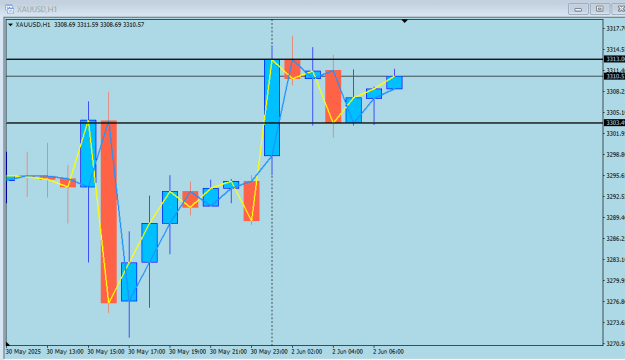Click the price axis label 3298.8

click(615, 155)
